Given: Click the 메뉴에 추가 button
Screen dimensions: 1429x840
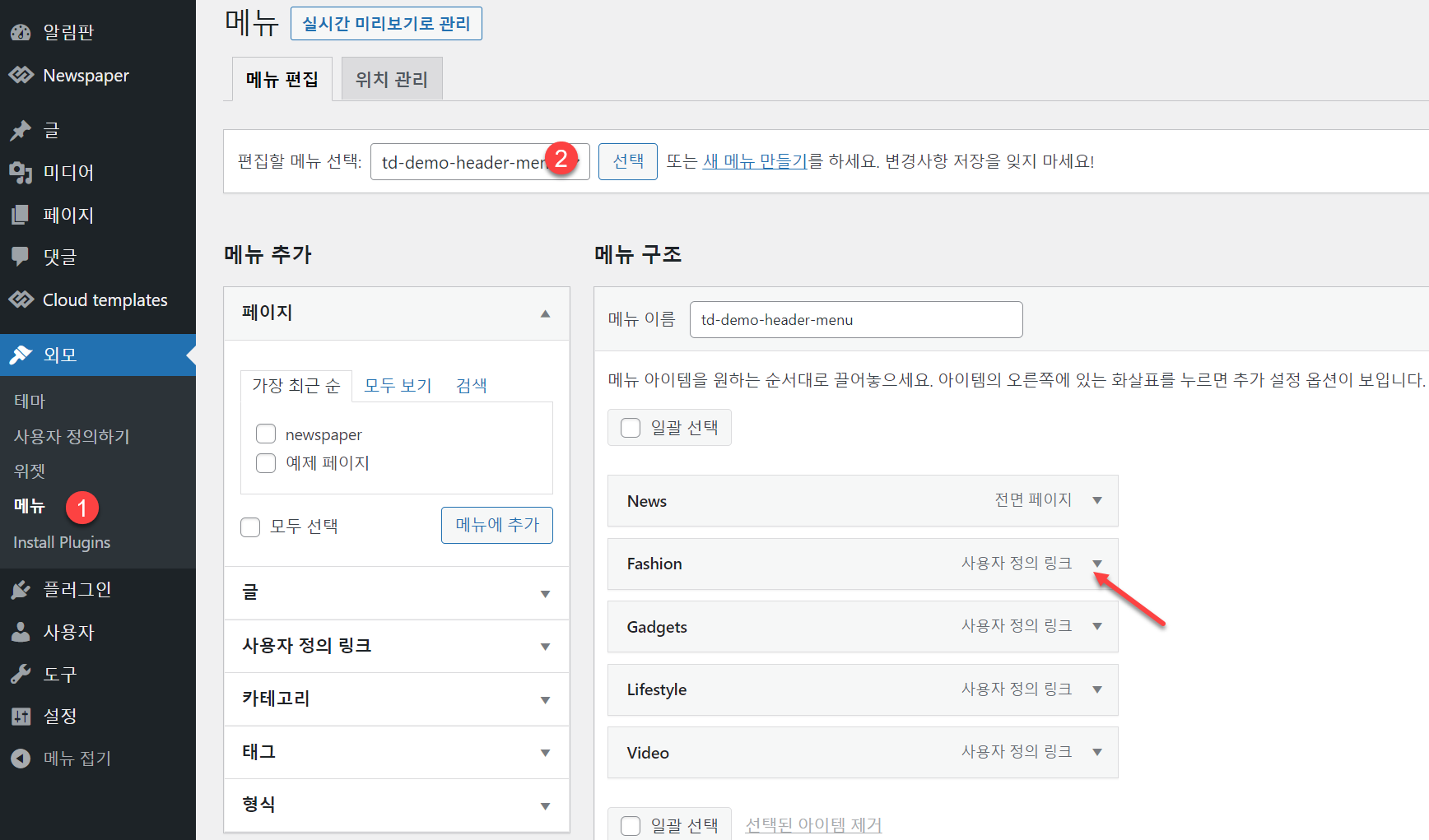Looking at the screenshot, I should click(496, 525).
